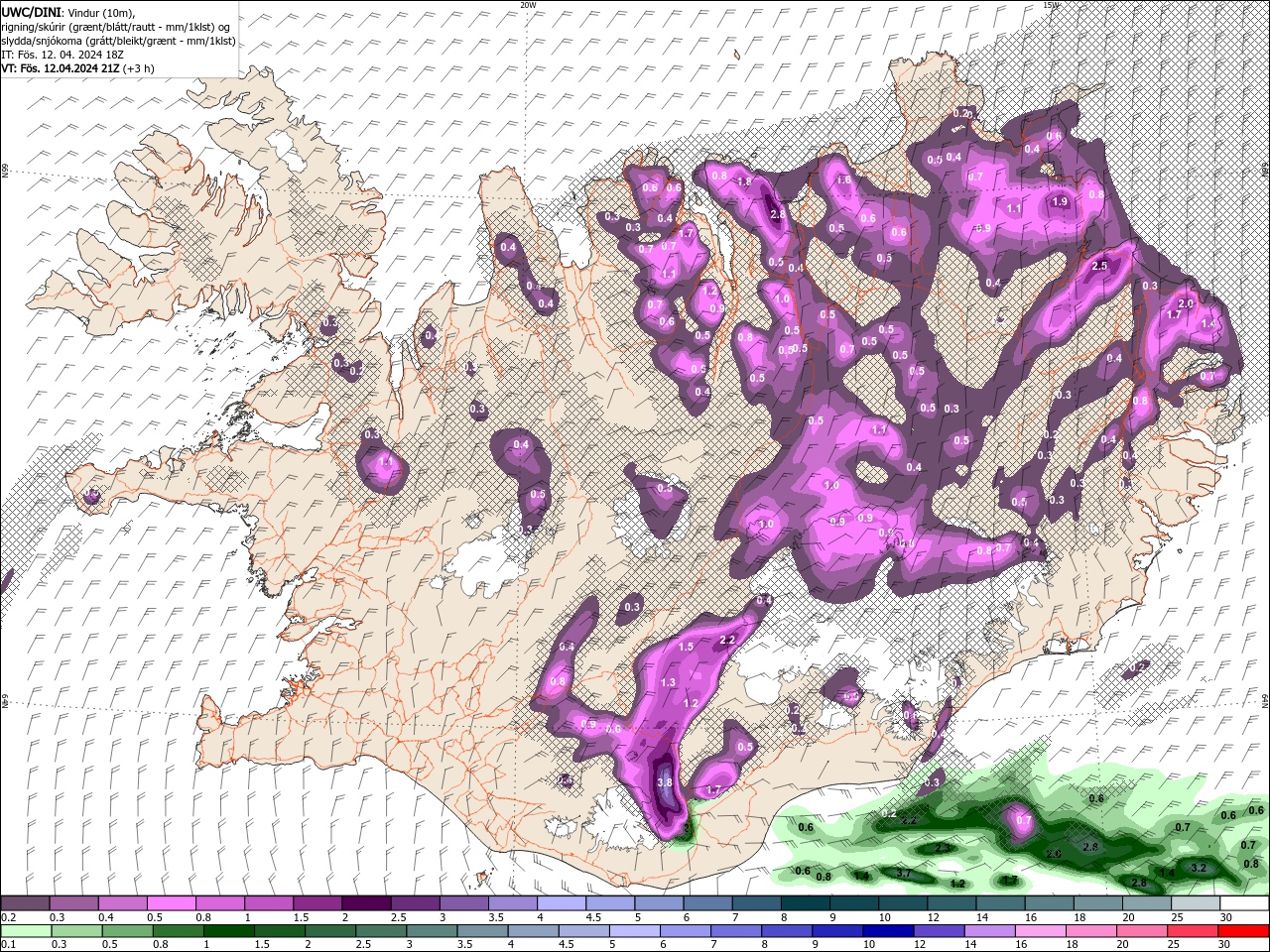1270x952 pixels.
Task: Click the 1.6 snowfall value in the north
Action: coord(844,180)
